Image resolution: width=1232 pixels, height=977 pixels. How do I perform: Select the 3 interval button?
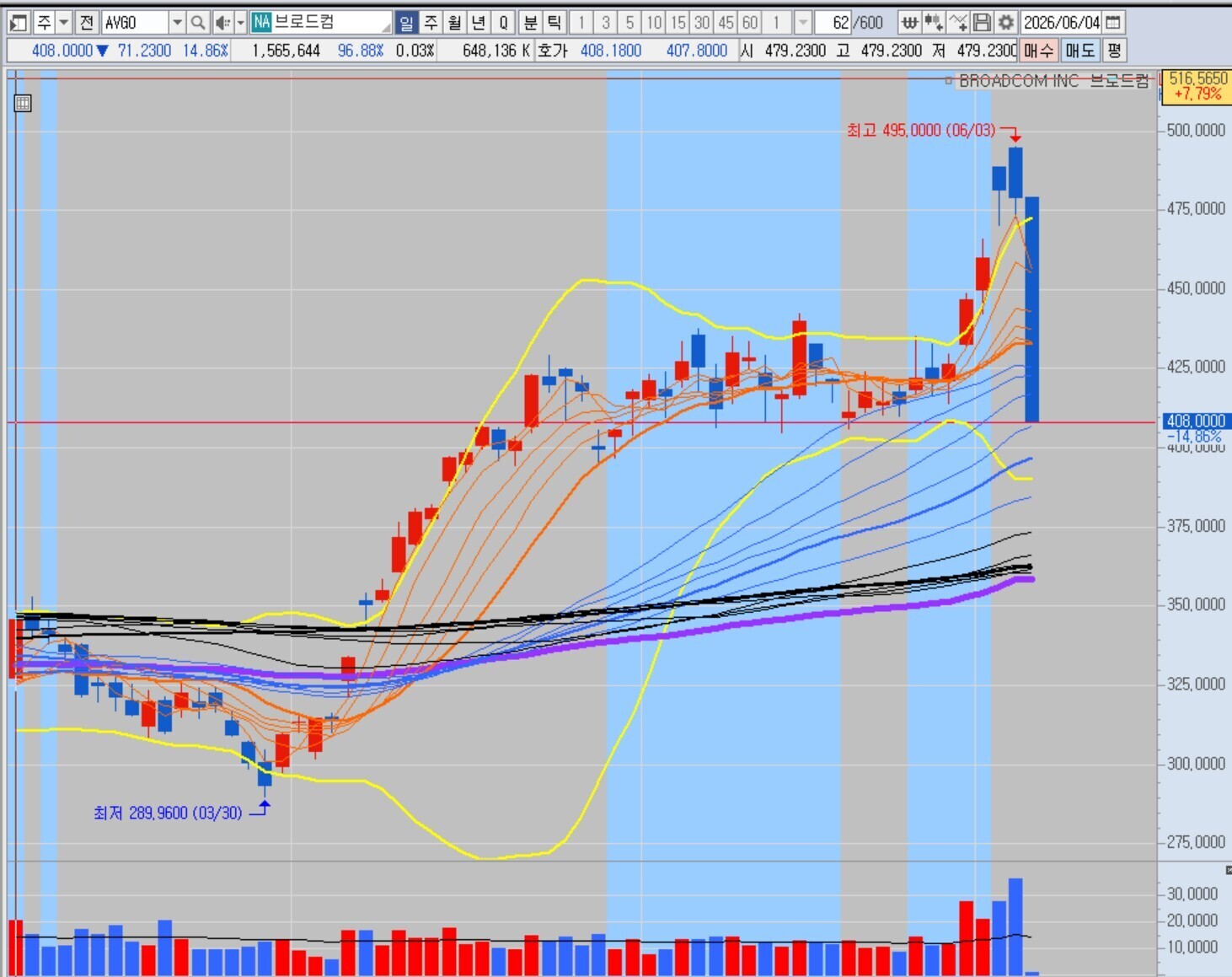pos(605,23)
